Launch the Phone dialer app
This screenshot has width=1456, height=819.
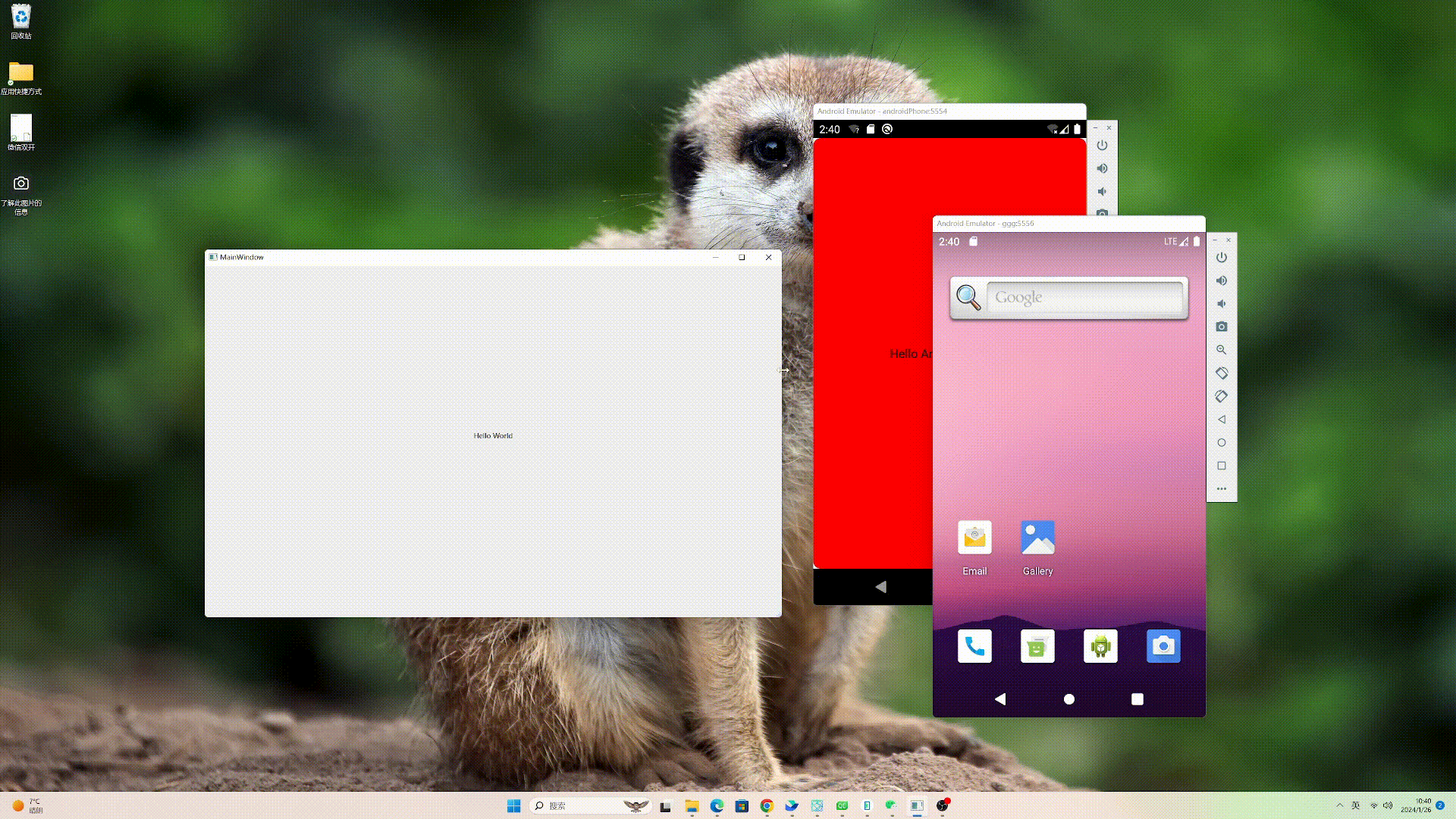pos(974,646)
